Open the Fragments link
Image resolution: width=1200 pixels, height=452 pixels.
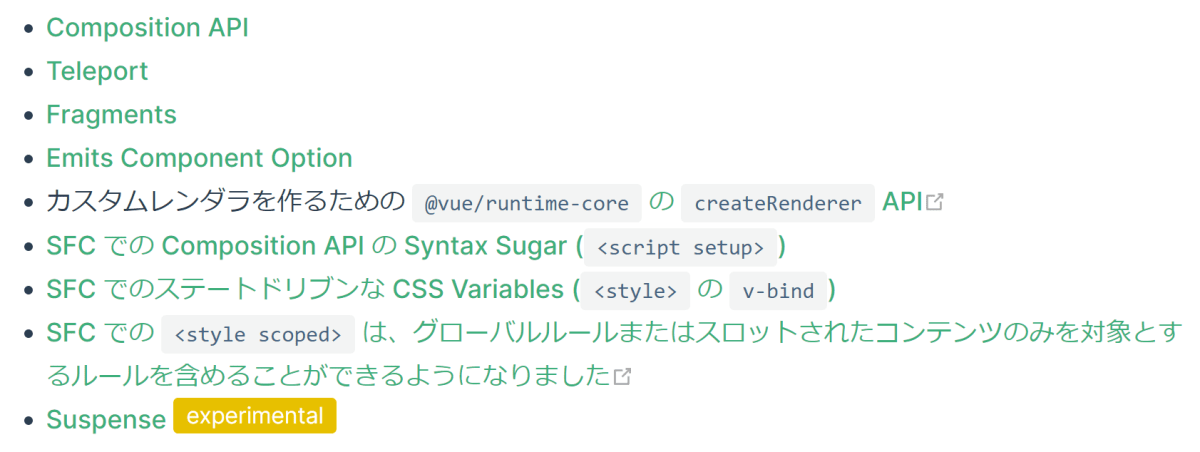click(x=111, y=115)
